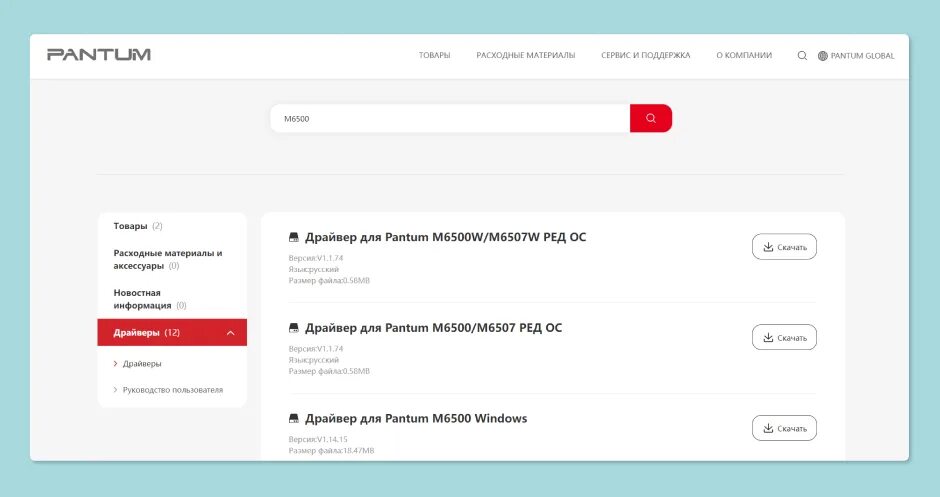Download the M6500/M6507 РЕД ОС driver
Viewport: 940px width, 497px height.
[x=784, y=338]
